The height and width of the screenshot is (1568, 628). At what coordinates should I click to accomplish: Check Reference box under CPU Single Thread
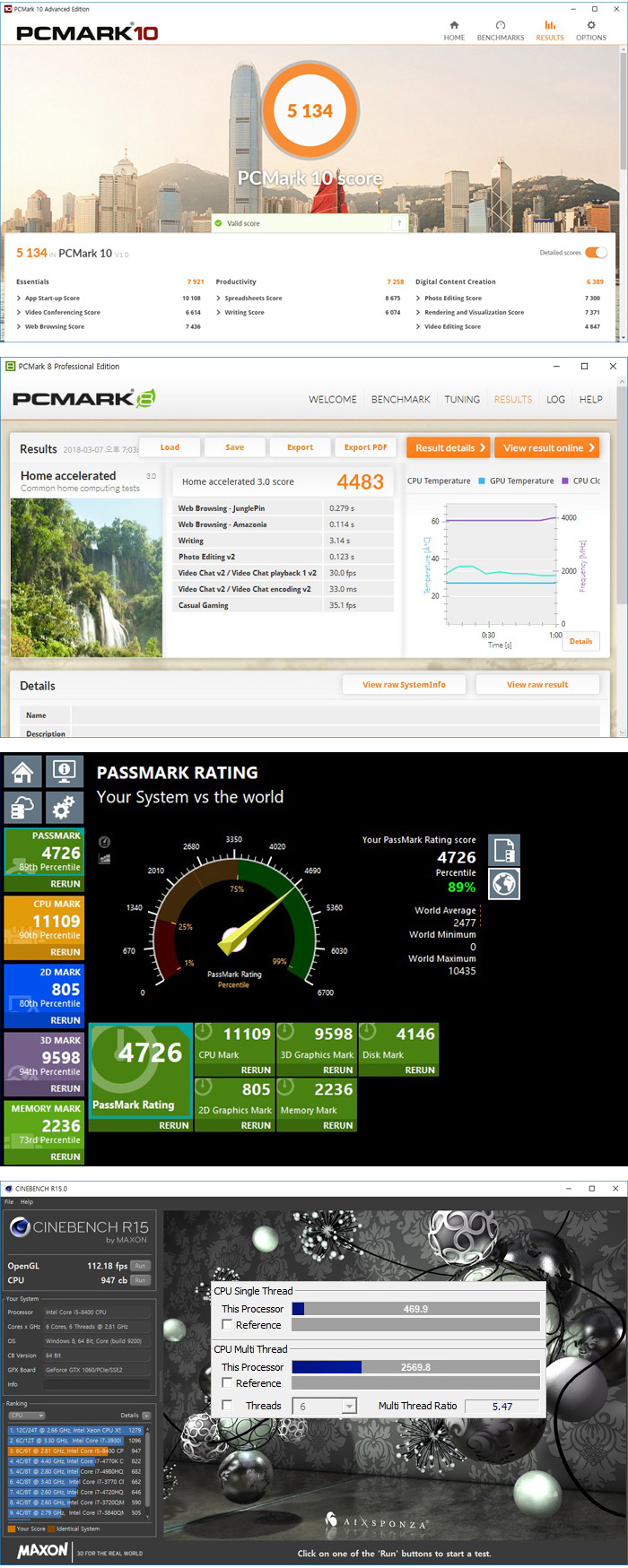click(227, 1324)
